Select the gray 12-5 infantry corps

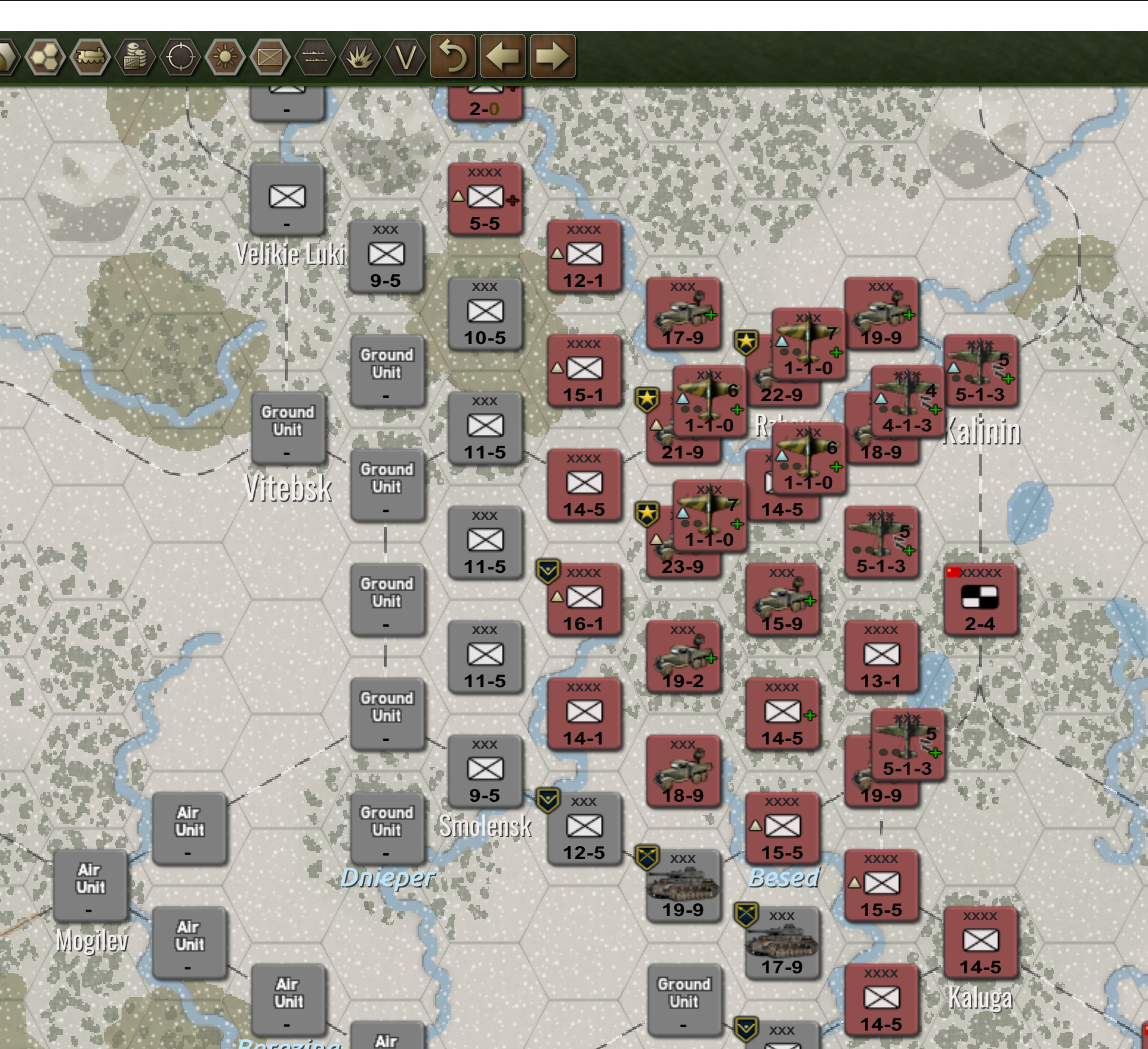(x=584, y=828)
